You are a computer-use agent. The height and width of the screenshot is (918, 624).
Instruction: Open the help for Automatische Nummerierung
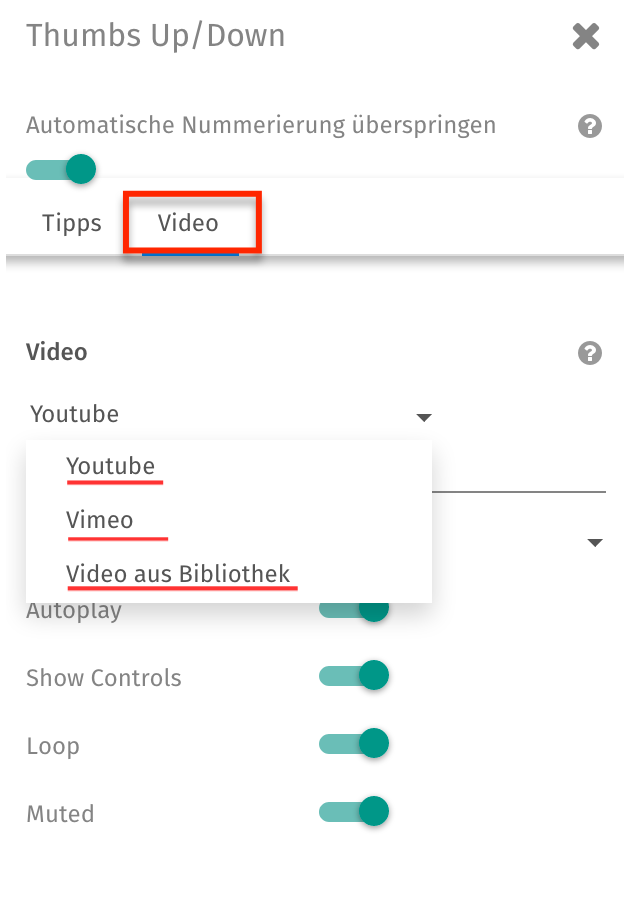pyautogui.click(x=589, y=126)
